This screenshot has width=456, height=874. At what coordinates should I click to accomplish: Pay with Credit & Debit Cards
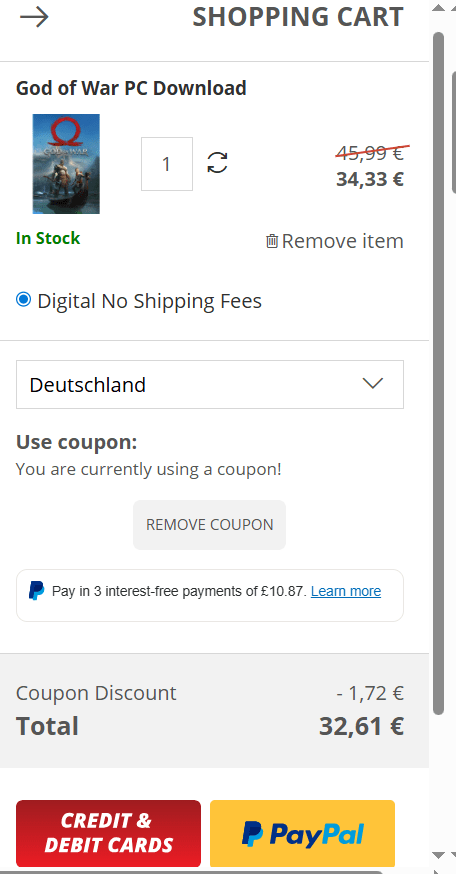[x=108, y=833]
